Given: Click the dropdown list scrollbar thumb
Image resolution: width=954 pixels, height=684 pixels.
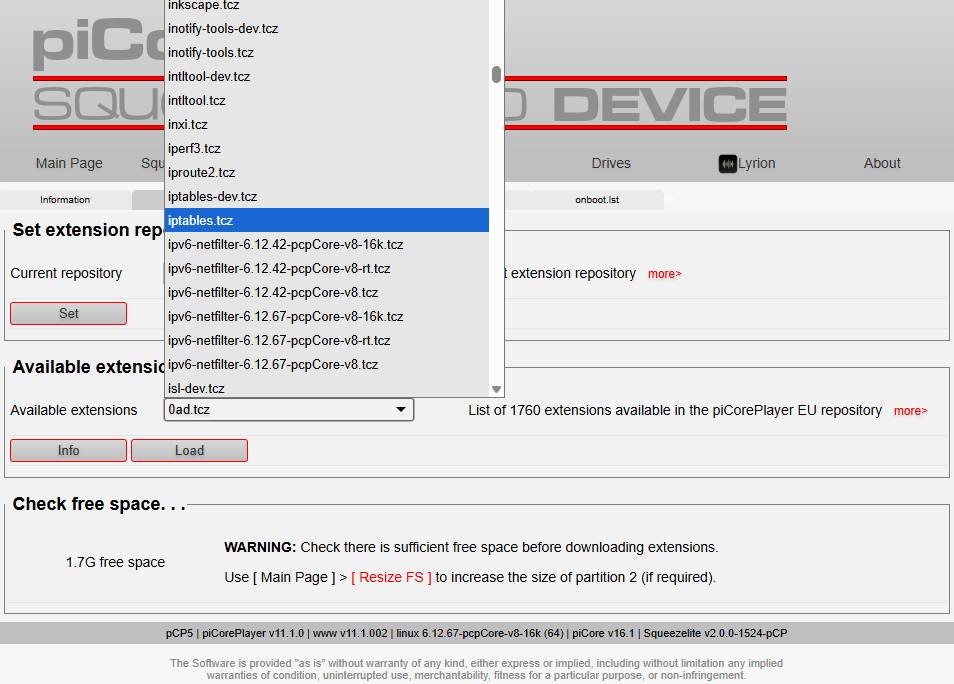Looking at the screenshot, I should click(x=496, y=74).
